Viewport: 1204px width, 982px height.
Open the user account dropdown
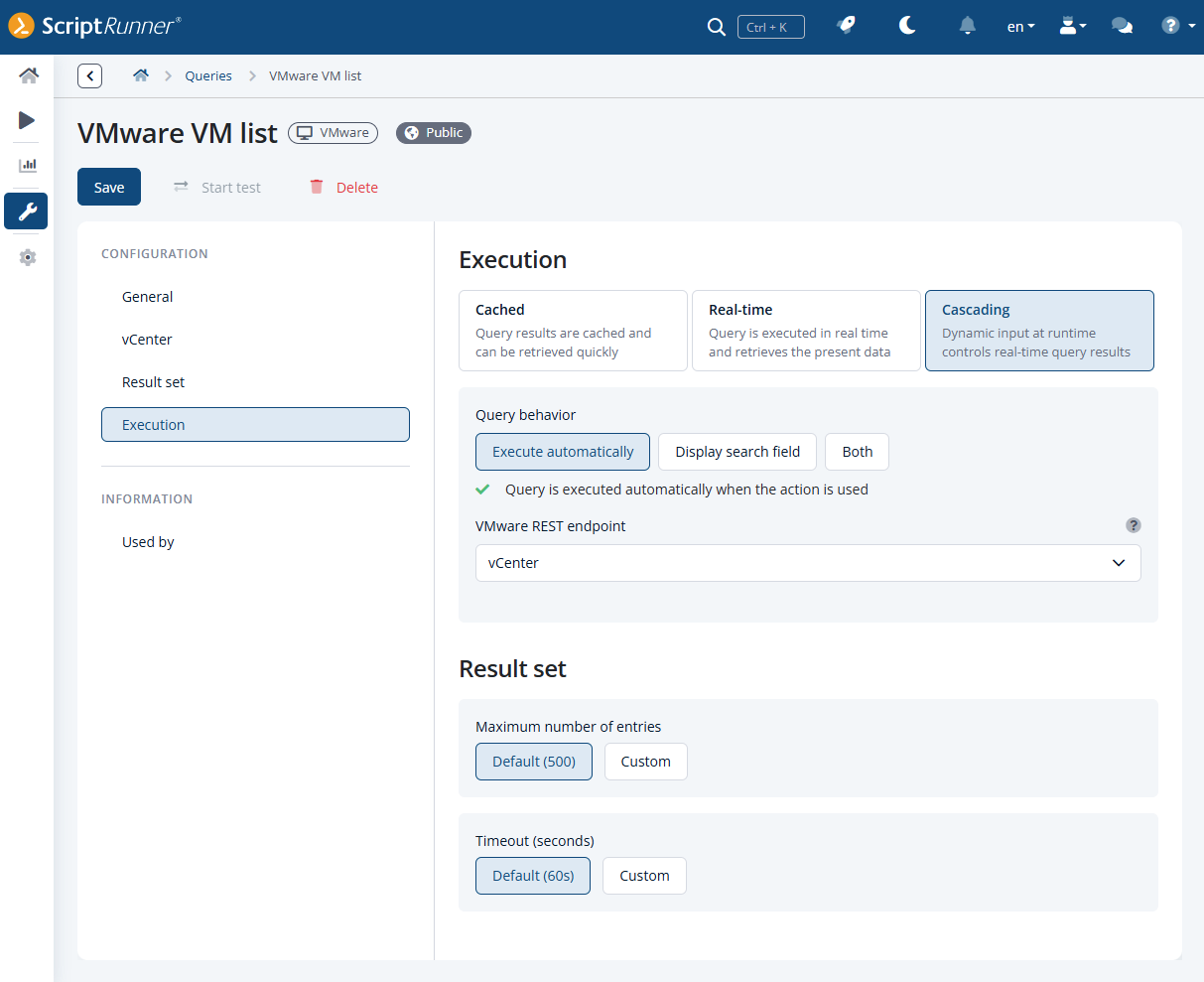click(1072, 27)
